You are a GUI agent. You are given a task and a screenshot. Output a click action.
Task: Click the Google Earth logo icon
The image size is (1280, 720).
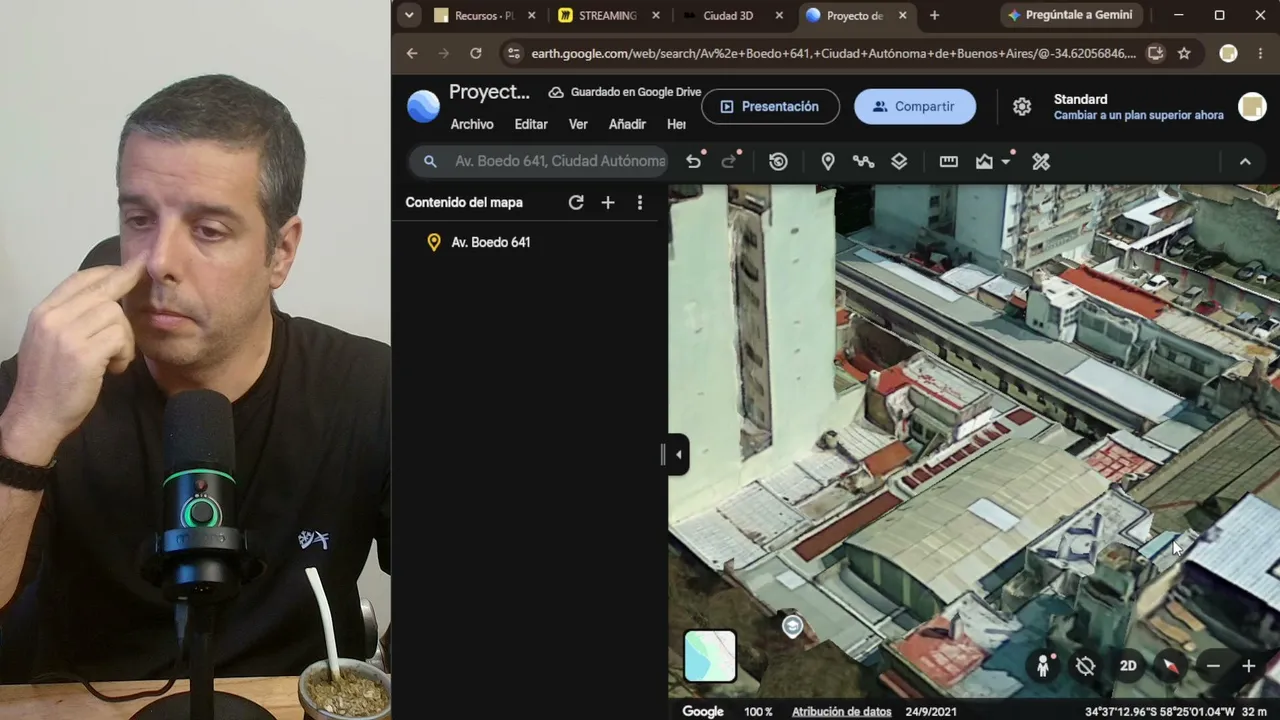(423, 106)
